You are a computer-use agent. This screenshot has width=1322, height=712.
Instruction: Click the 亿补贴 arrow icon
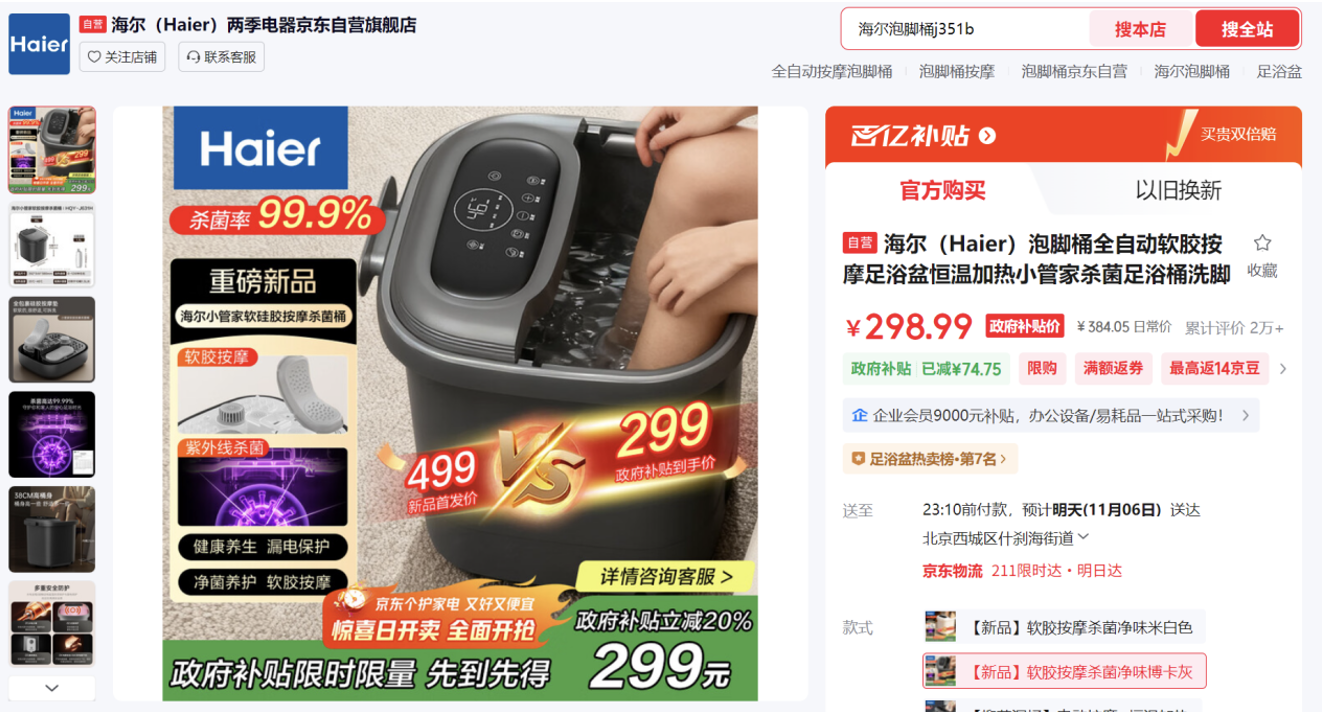click(988, 135)
